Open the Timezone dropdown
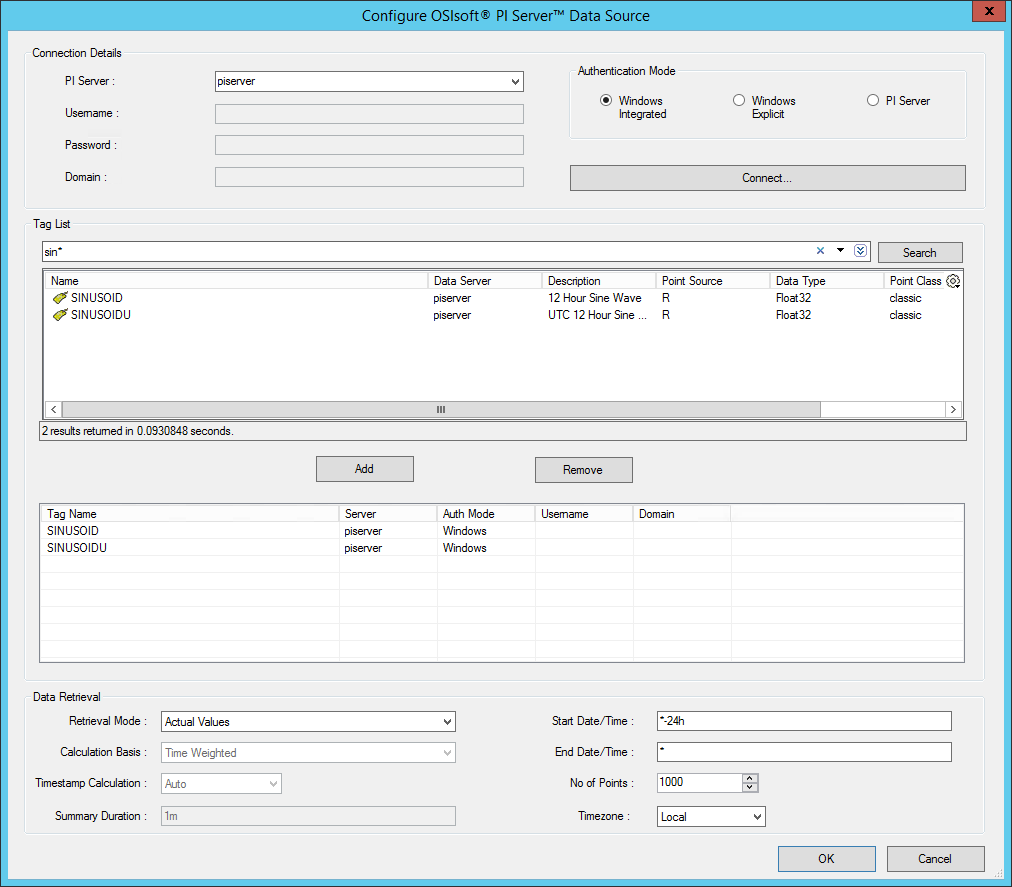This screenshot has height=887, width=1012. pos(756,817)
